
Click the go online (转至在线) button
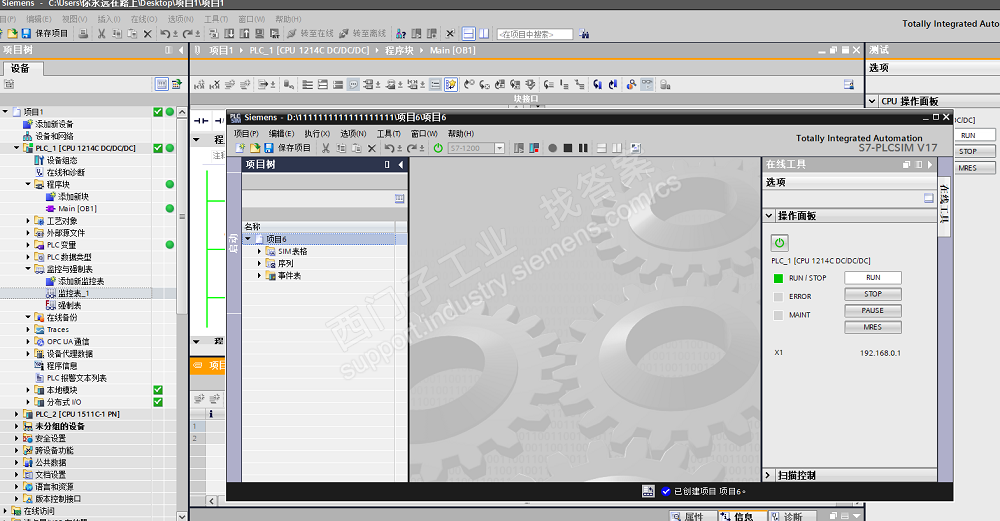click(311, 33)
